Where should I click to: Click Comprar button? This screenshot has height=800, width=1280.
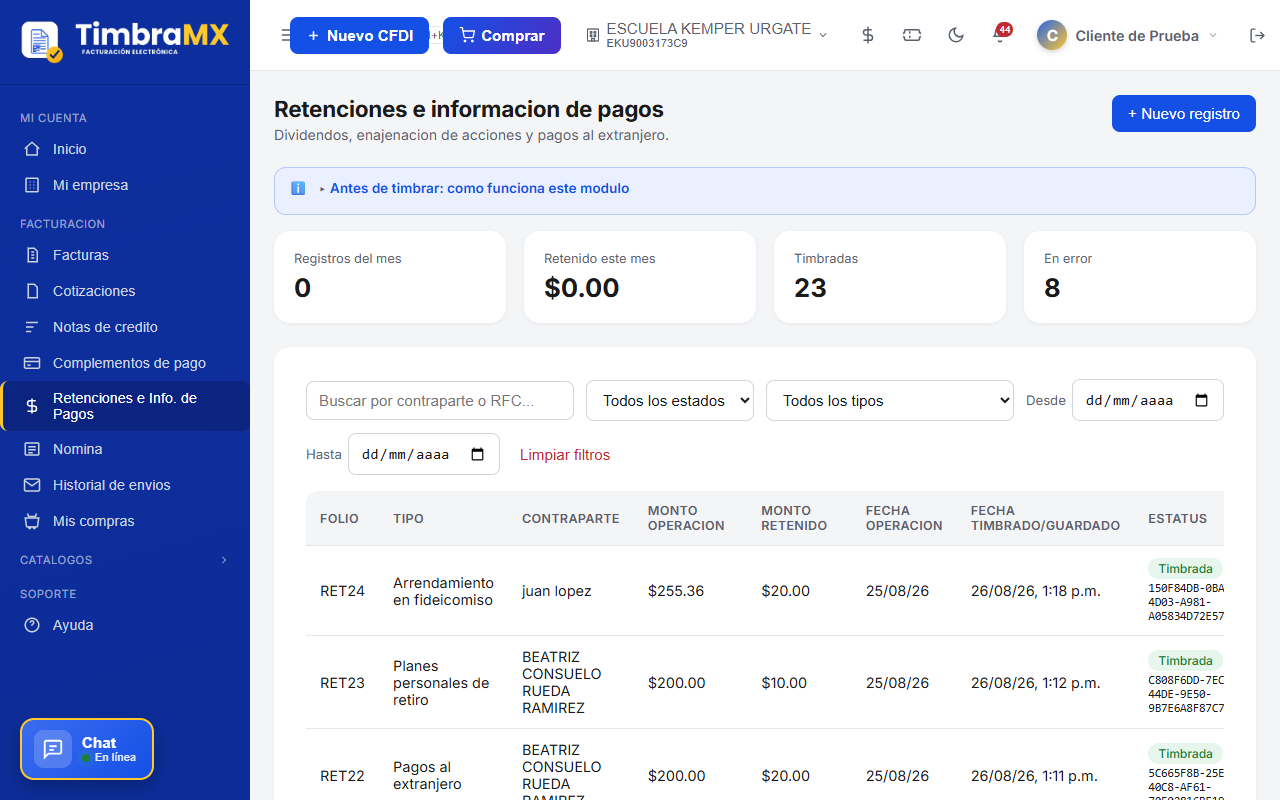pyautogui.click(x=502, y=35)
